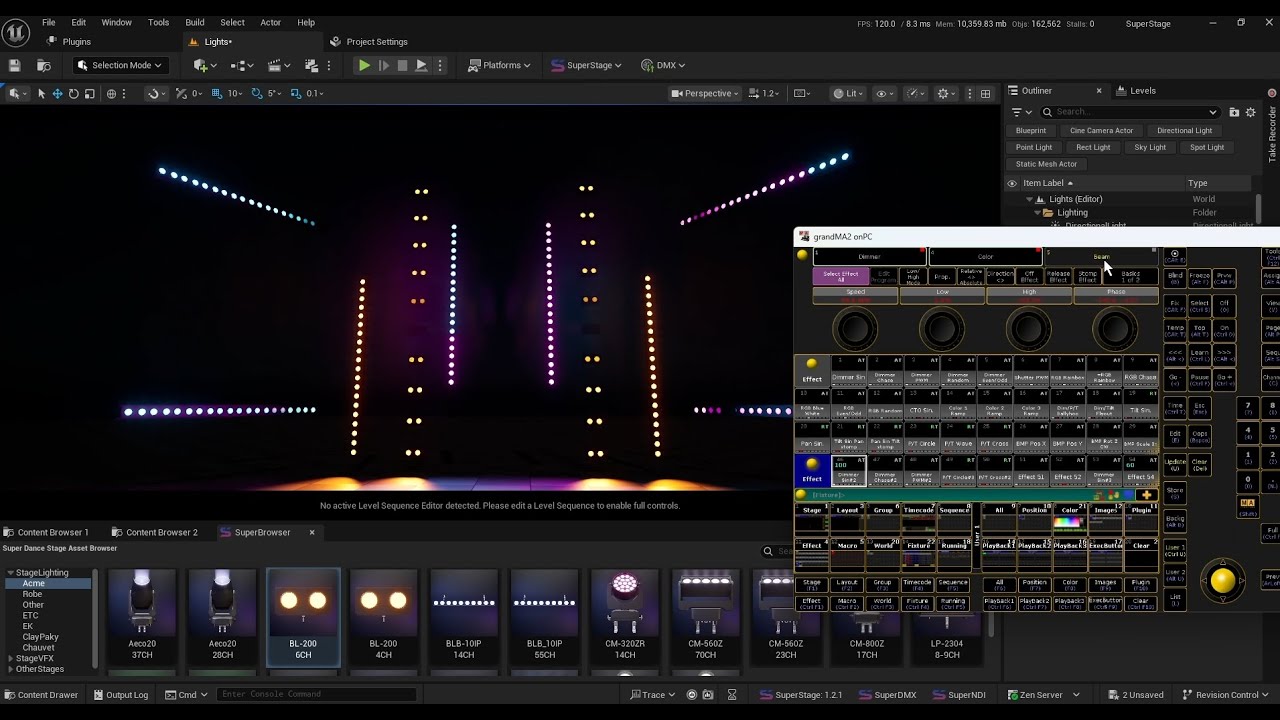
Task: Open the File menu
Action: click(x=48, y=22)
